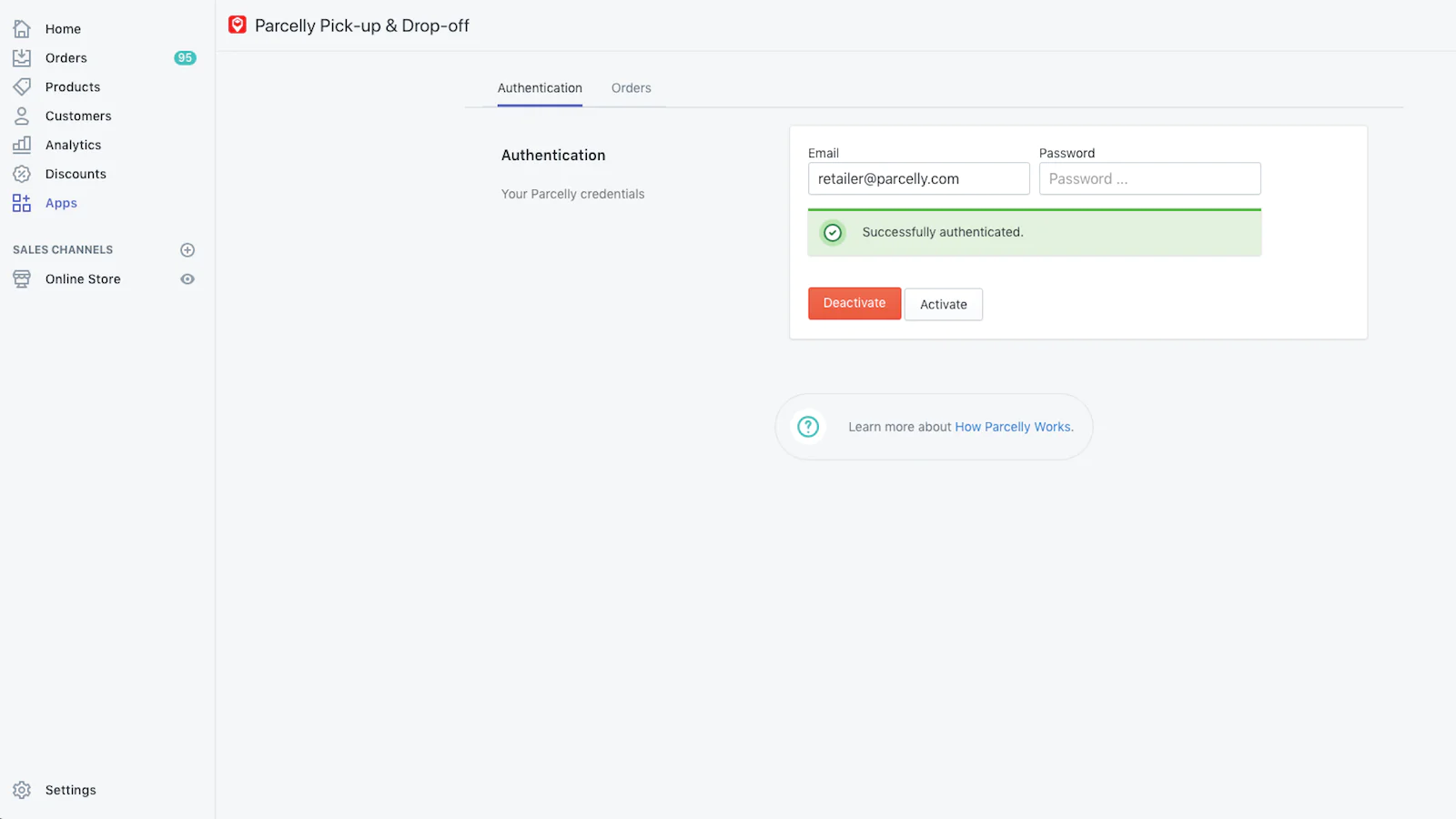The image size is (1456, 819).
Task: Toggle Online Store preview eye icon
Action: click(x=187, y=279)
